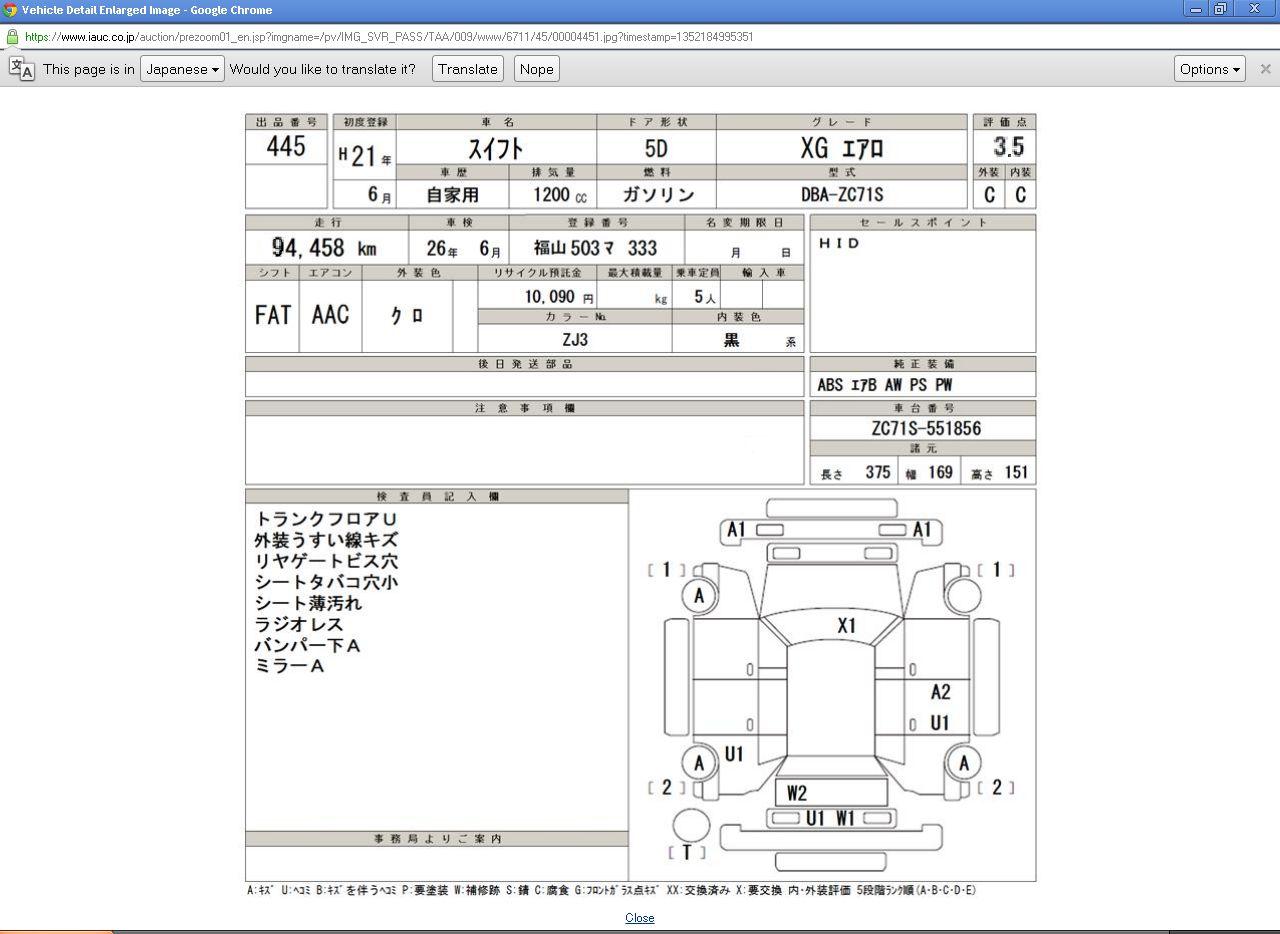
Task: Click the Close link below the sheet
Action: [x=639, y=918]
